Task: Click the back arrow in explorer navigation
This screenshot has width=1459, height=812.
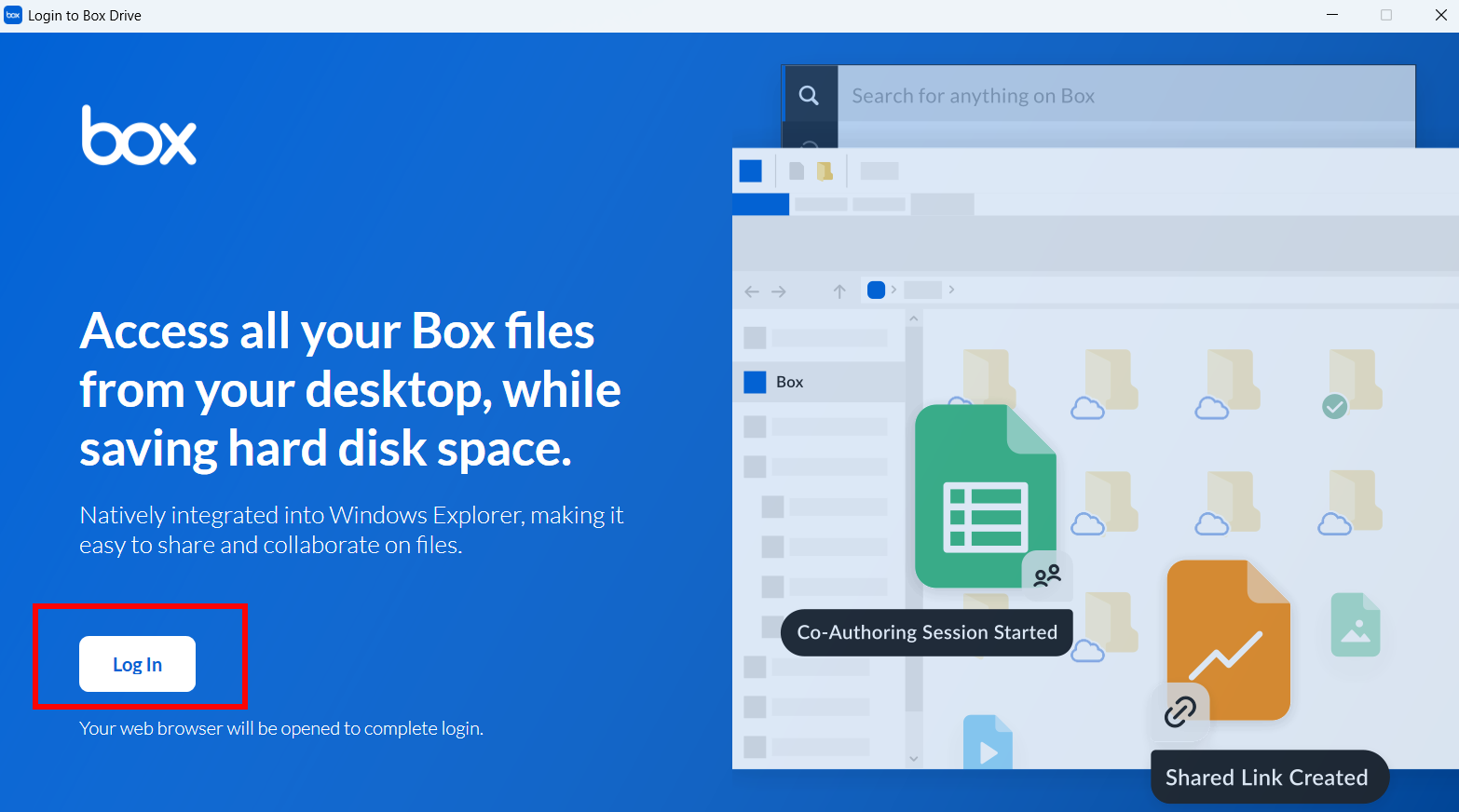Action: (x=752, y=291)
